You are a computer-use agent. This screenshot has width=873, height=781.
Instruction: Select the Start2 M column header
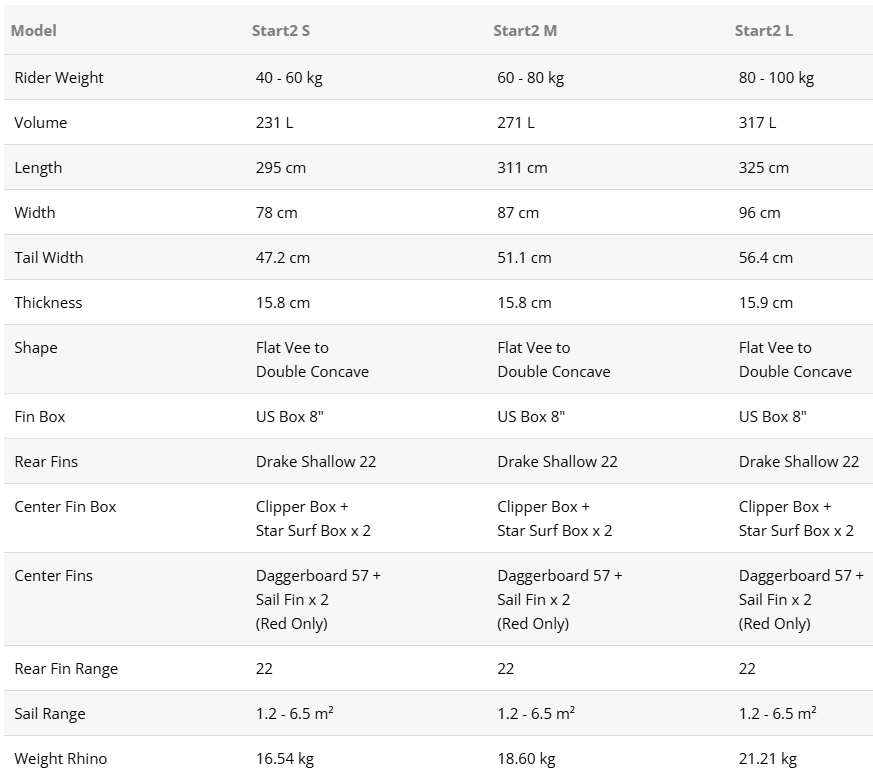click(525, 31)
